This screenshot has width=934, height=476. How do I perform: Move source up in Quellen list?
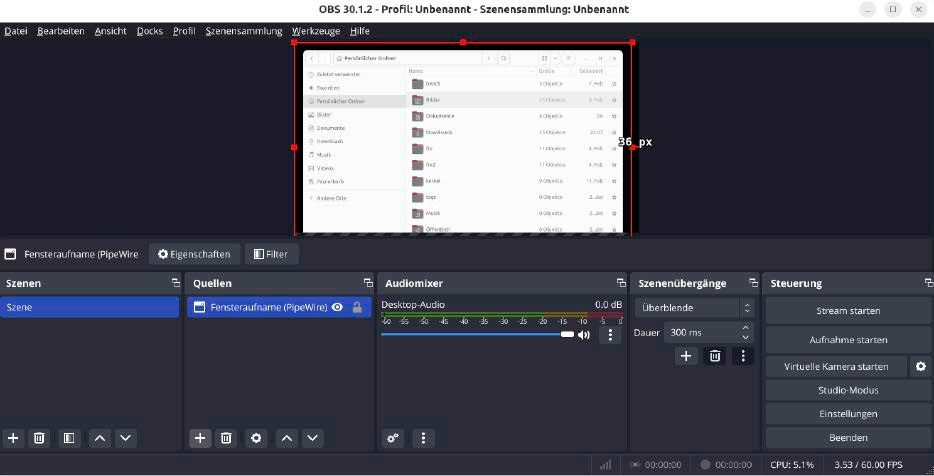click(287, 438)
